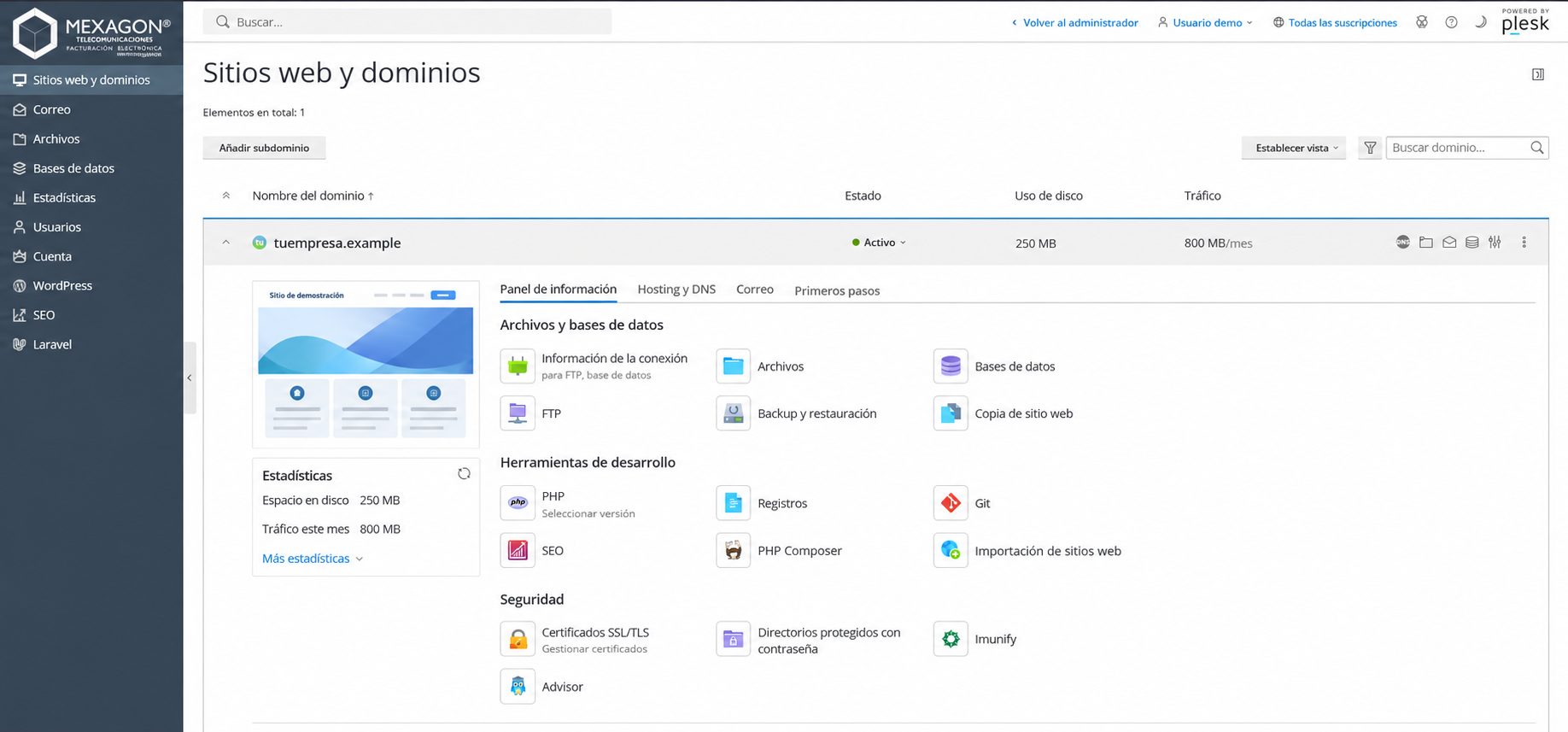Open hosting settings sliders icon in domain row

1495,243
